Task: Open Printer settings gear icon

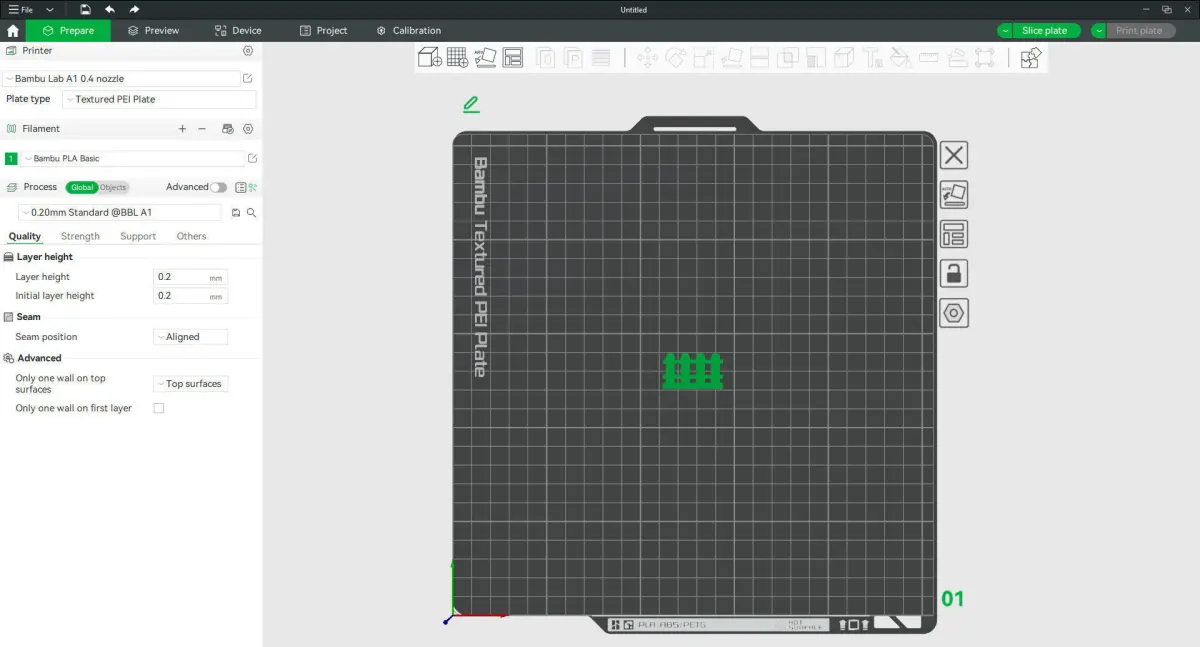Action: pos(248,51)
